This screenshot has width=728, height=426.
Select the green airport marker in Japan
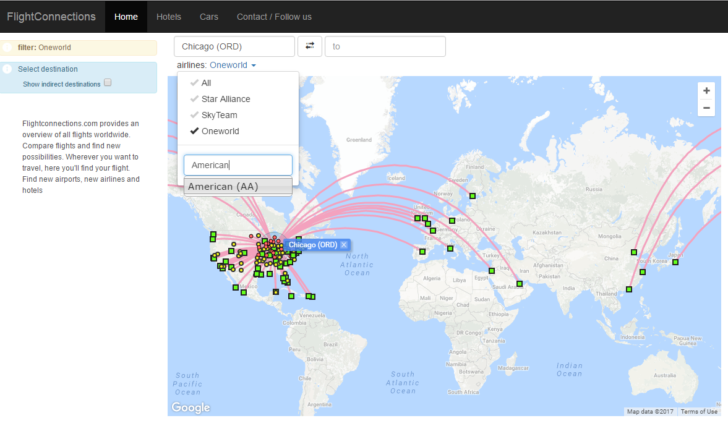(676, 262)
